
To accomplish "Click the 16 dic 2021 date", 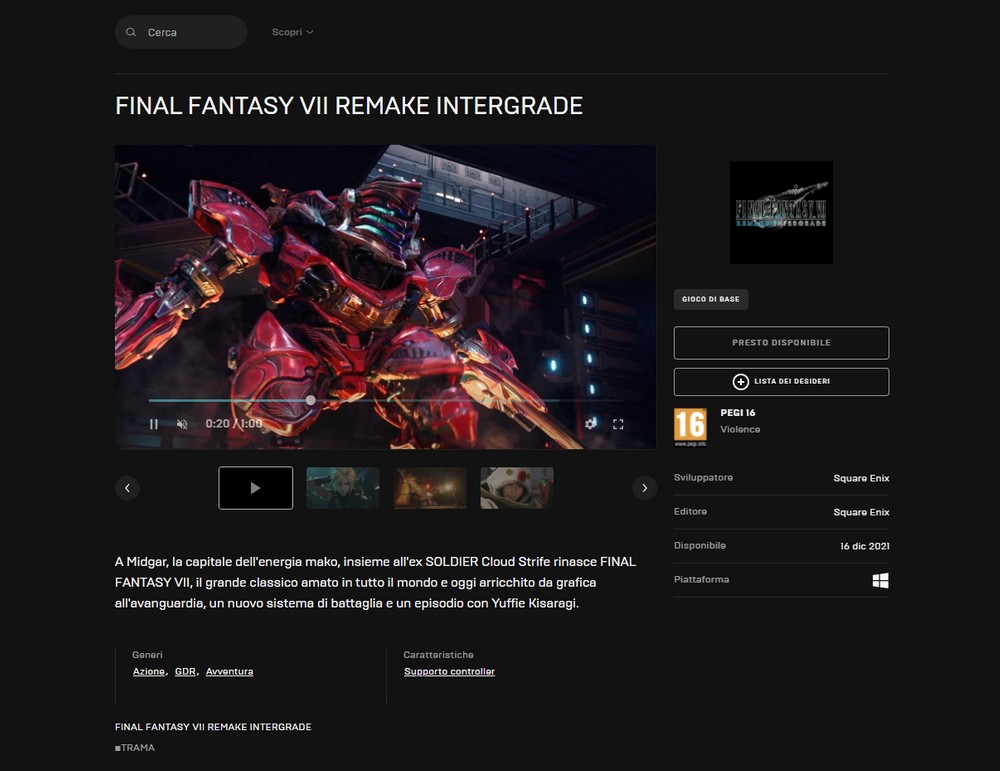I will (x=865, y=546).
